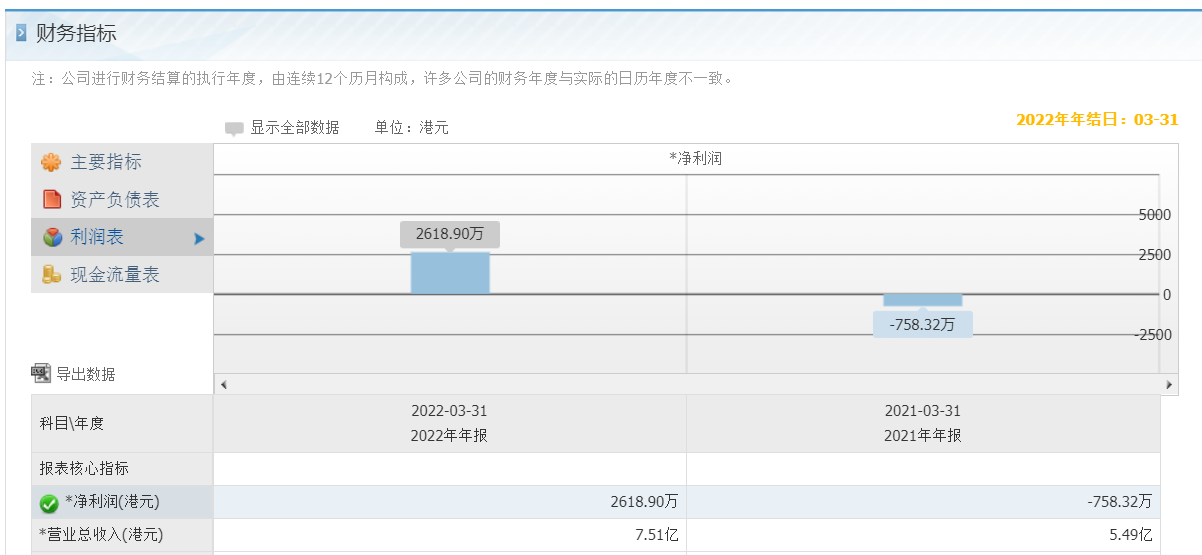
Task: Click the blue 2618.90万 chart bar
Action: [450, 273]
